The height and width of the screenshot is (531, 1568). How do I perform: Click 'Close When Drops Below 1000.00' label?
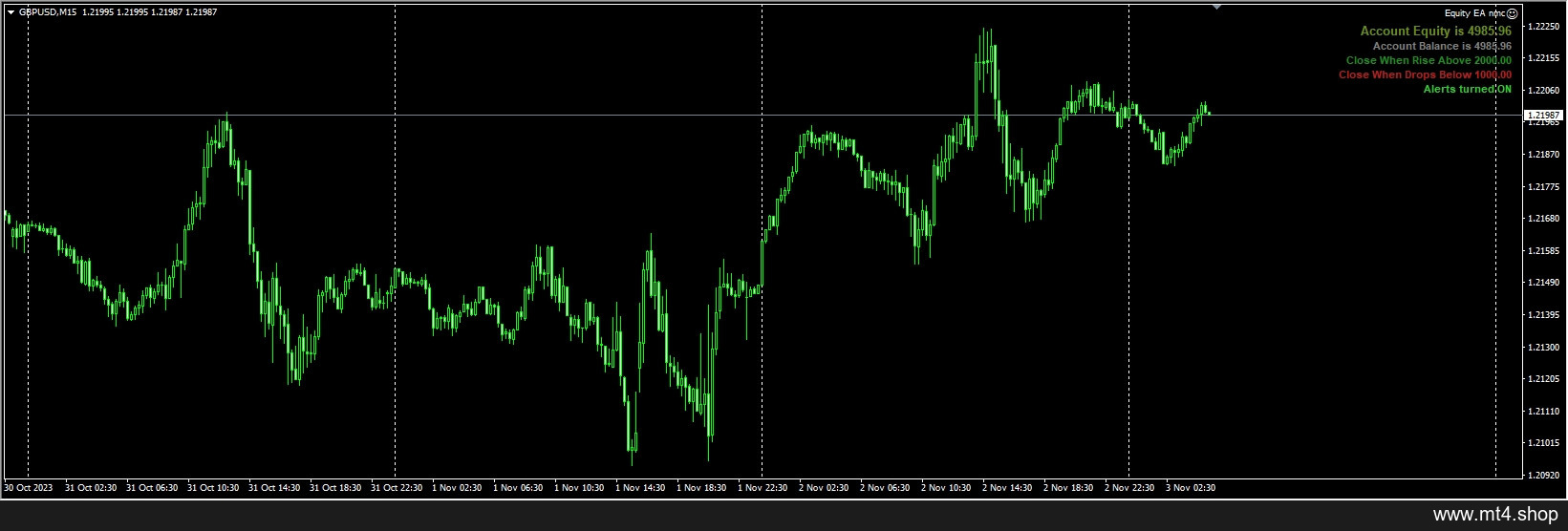click(1425, 74)
